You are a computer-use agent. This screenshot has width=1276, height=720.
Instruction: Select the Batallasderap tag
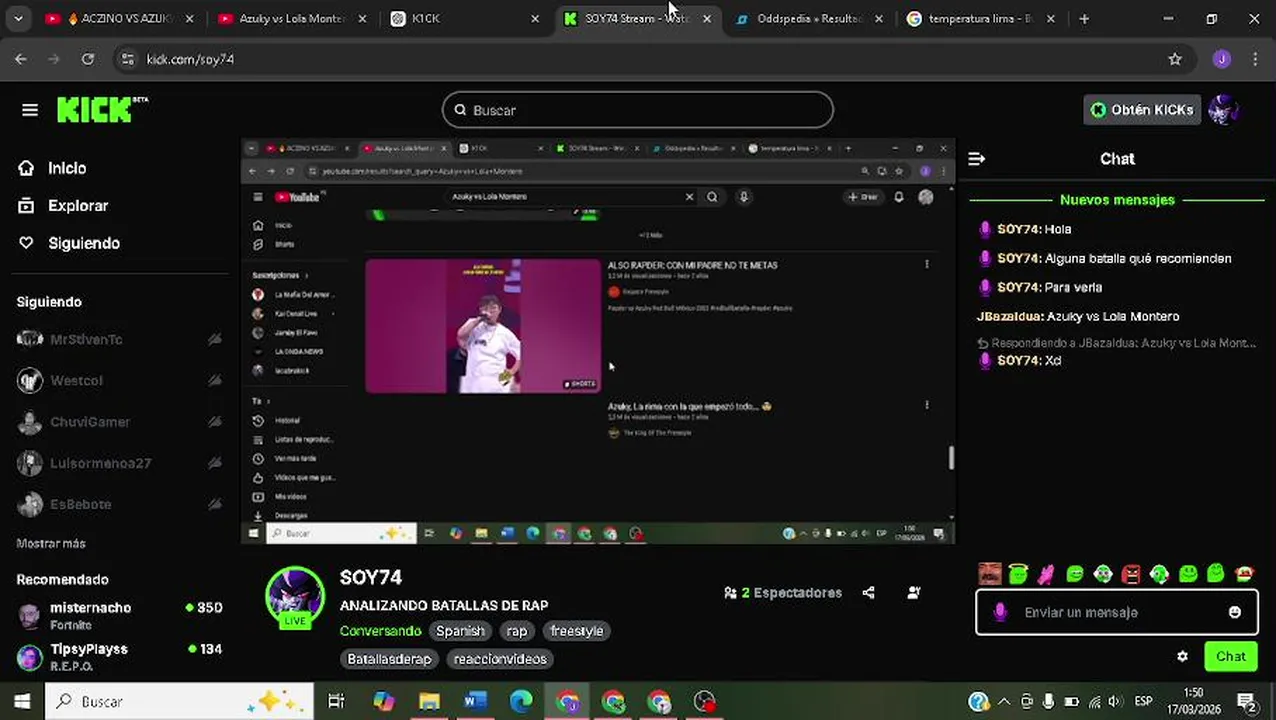389,659
